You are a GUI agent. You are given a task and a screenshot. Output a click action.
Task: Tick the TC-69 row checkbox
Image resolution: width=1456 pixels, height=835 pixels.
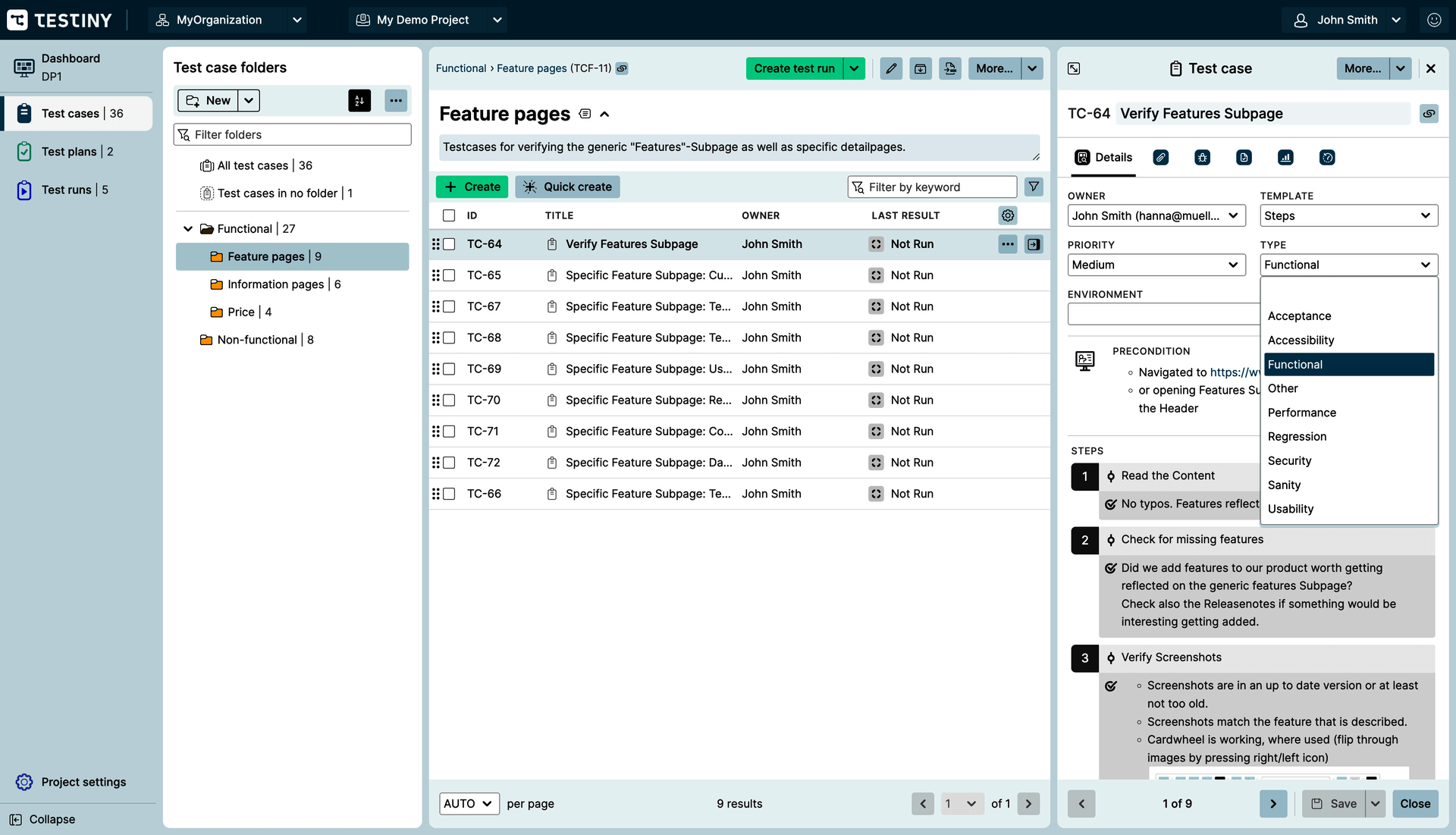click(449, 369)
